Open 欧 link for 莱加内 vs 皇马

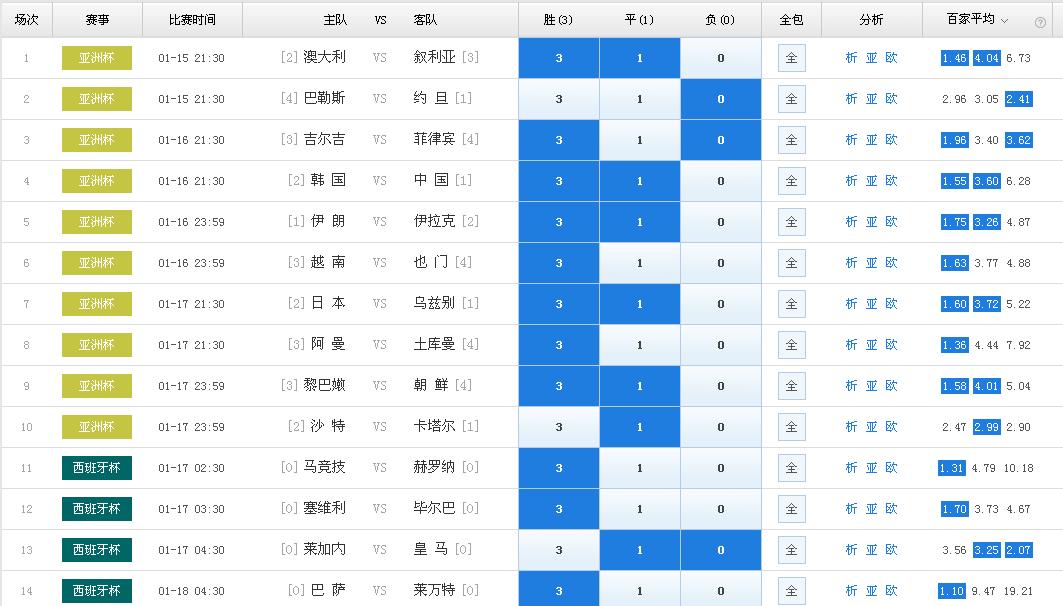click(891, 550)
